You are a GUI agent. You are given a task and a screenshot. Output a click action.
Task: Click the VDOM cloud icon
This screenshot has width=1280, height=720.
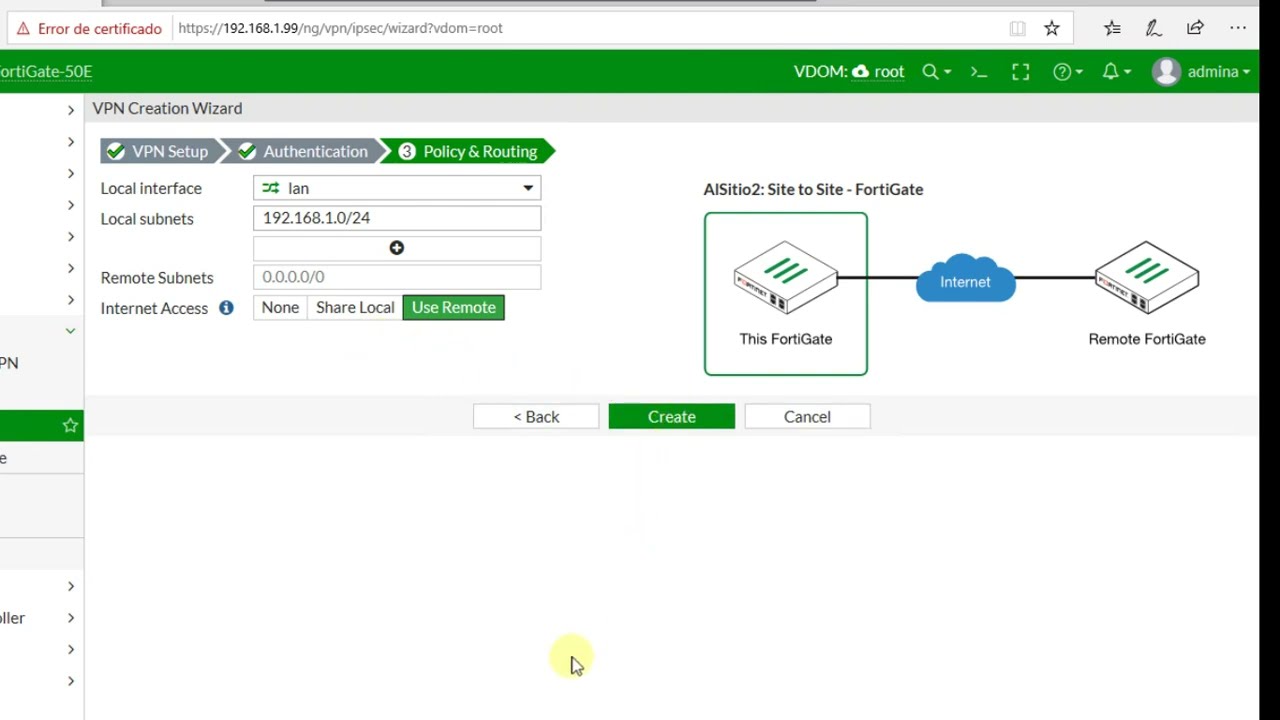[861, 72]
